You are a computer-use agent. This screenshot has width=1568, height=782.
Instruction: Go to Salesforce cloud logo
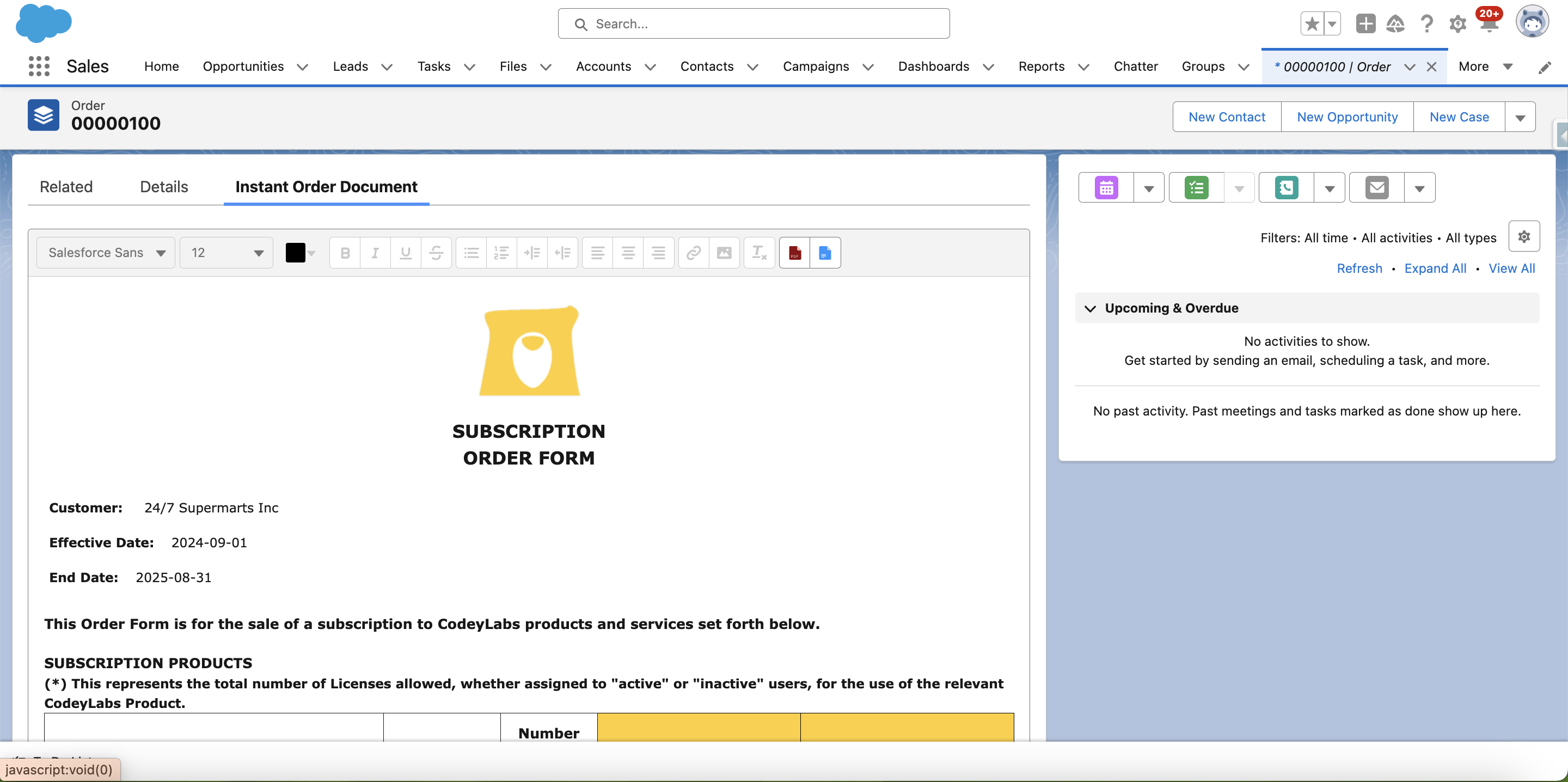43,23
